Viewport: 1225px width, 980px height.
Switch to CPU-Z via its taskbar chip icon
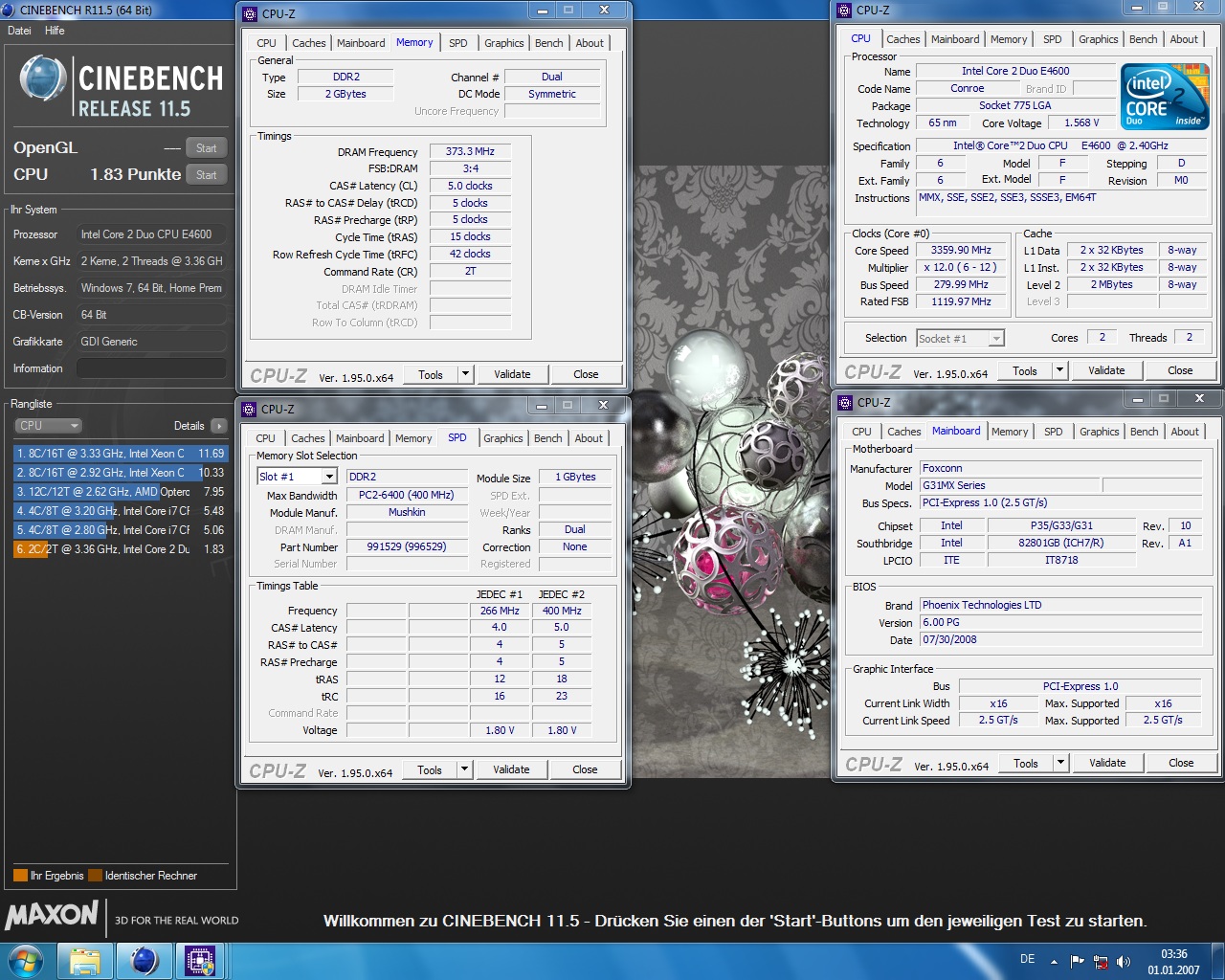tap(200, 961)
